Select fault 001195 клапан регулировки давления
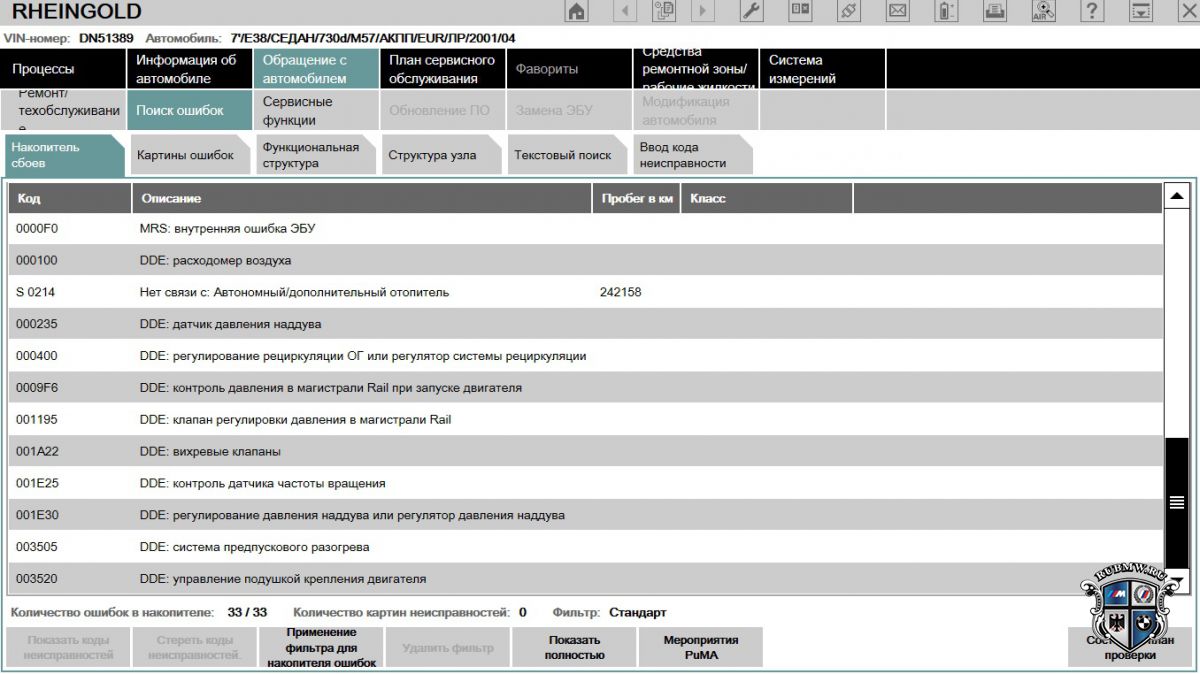 pyautogui.click(x=586, y=420)
